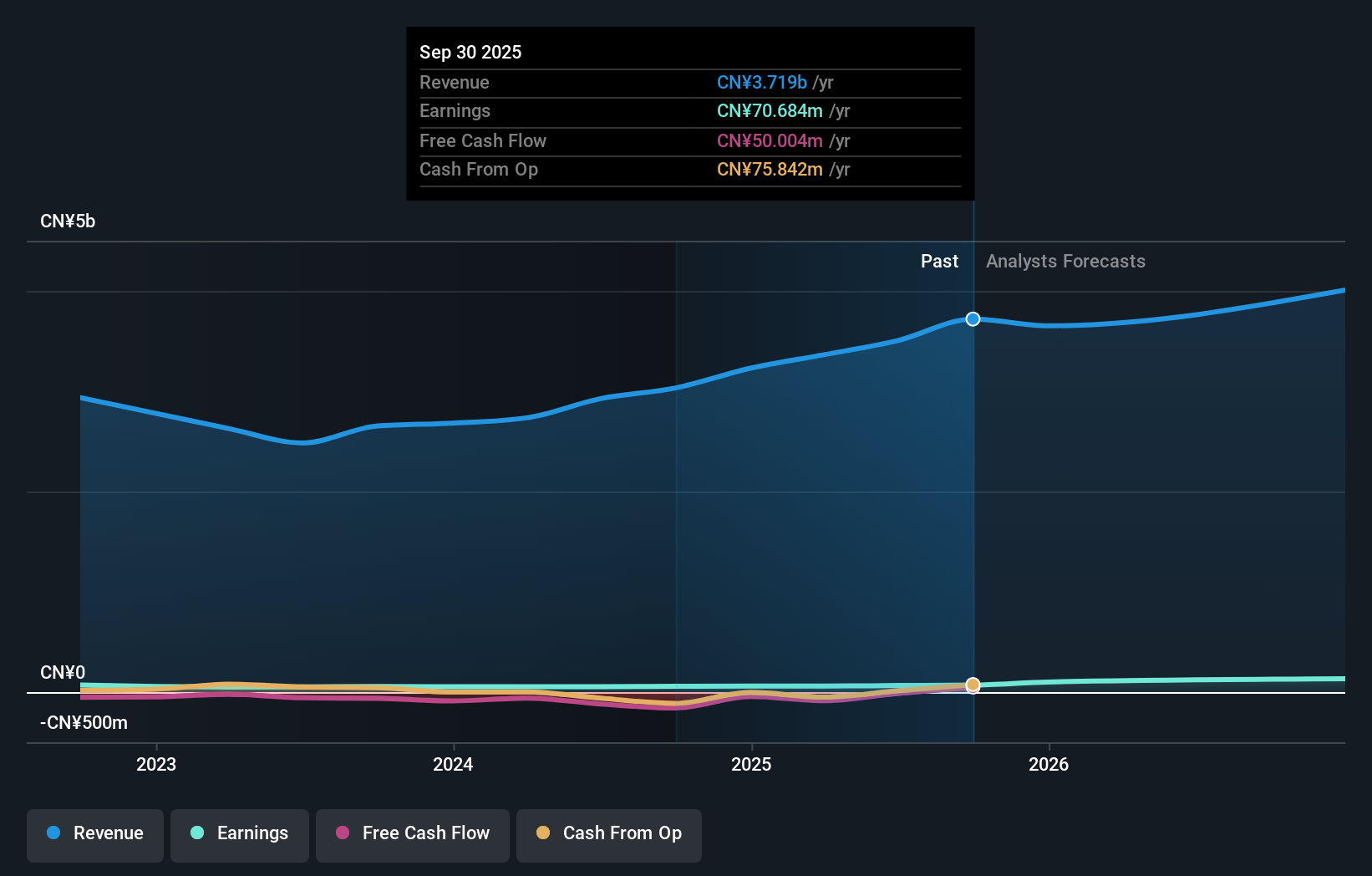
Task: Click the blue dot in Revenue legend
Action: [x=53, y=833]
